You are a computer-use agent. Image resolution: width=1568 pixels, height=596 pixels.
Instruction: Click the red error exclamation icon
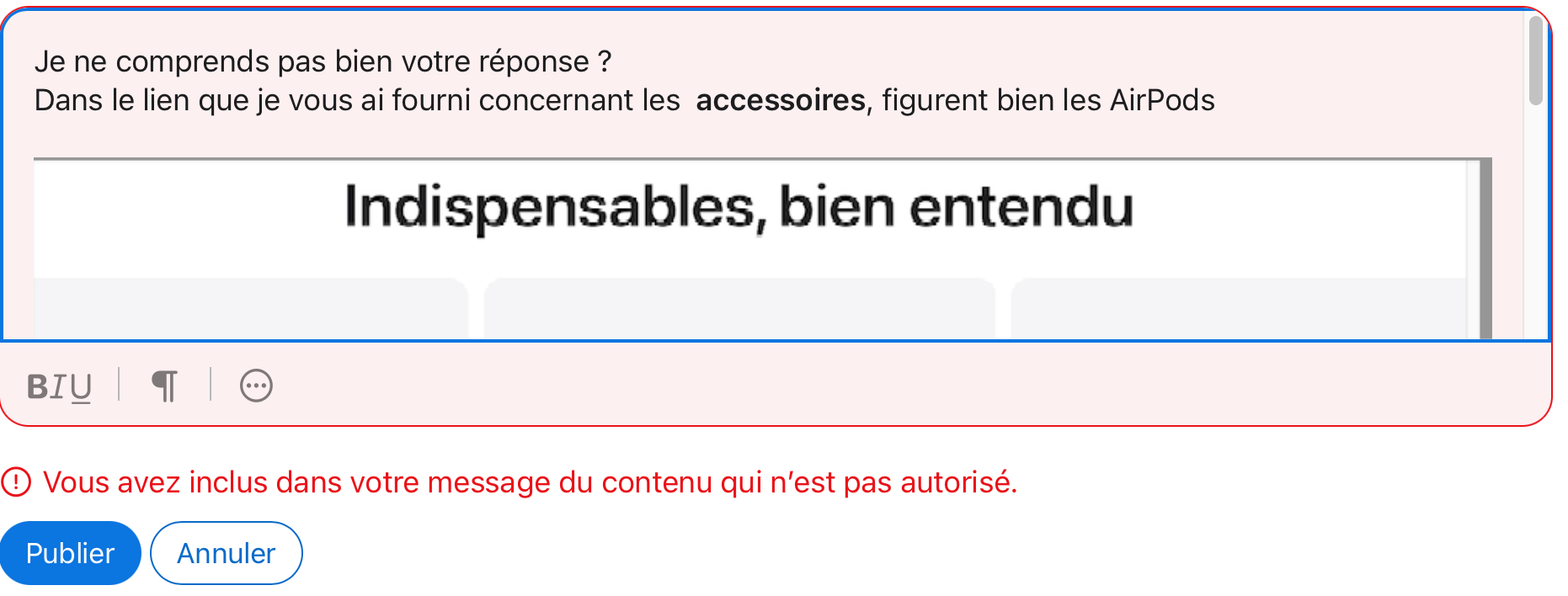16,482
